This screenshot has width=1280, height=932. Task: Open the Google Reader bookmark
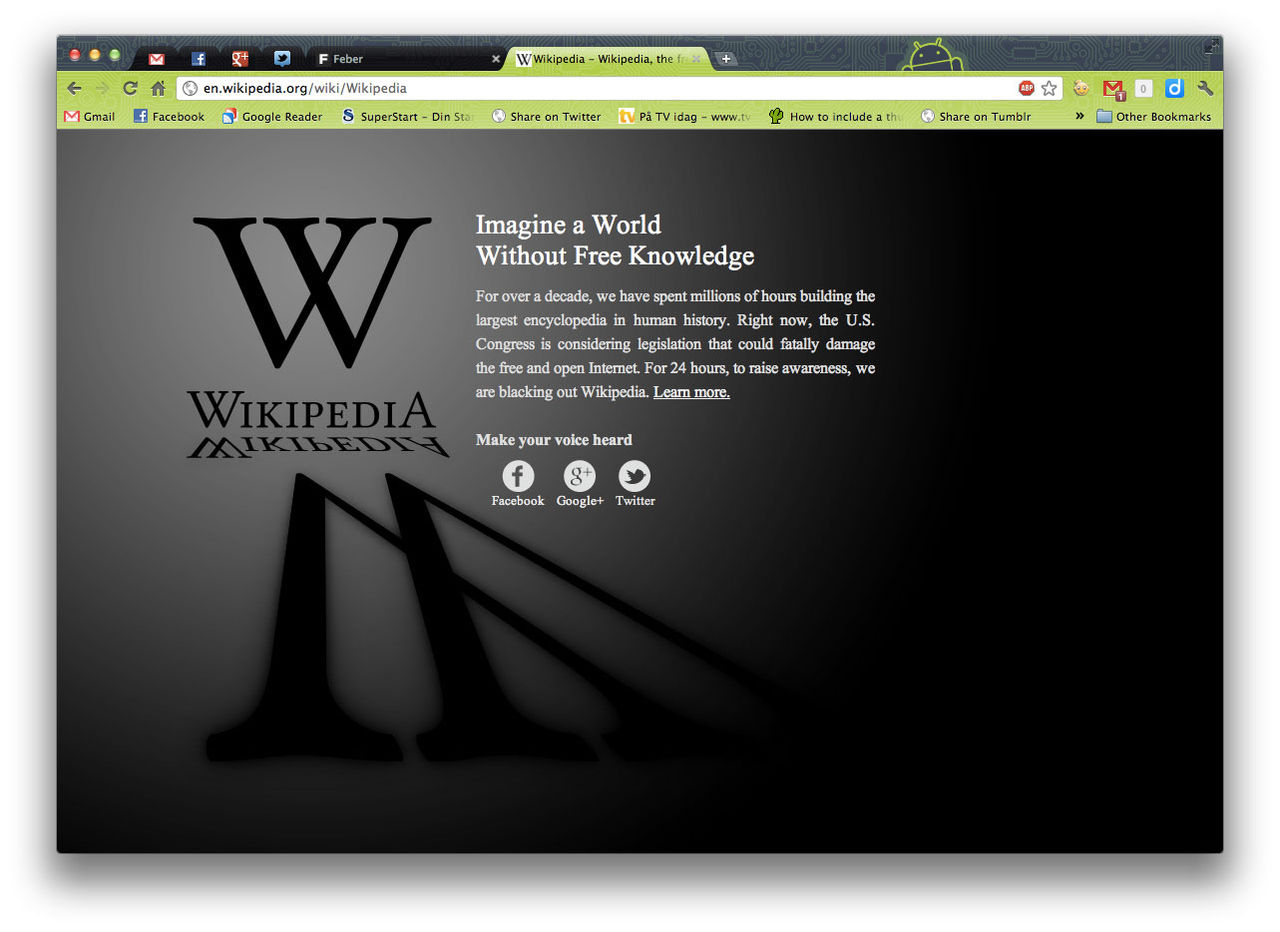pyautogui.click(x=272, y=116)
